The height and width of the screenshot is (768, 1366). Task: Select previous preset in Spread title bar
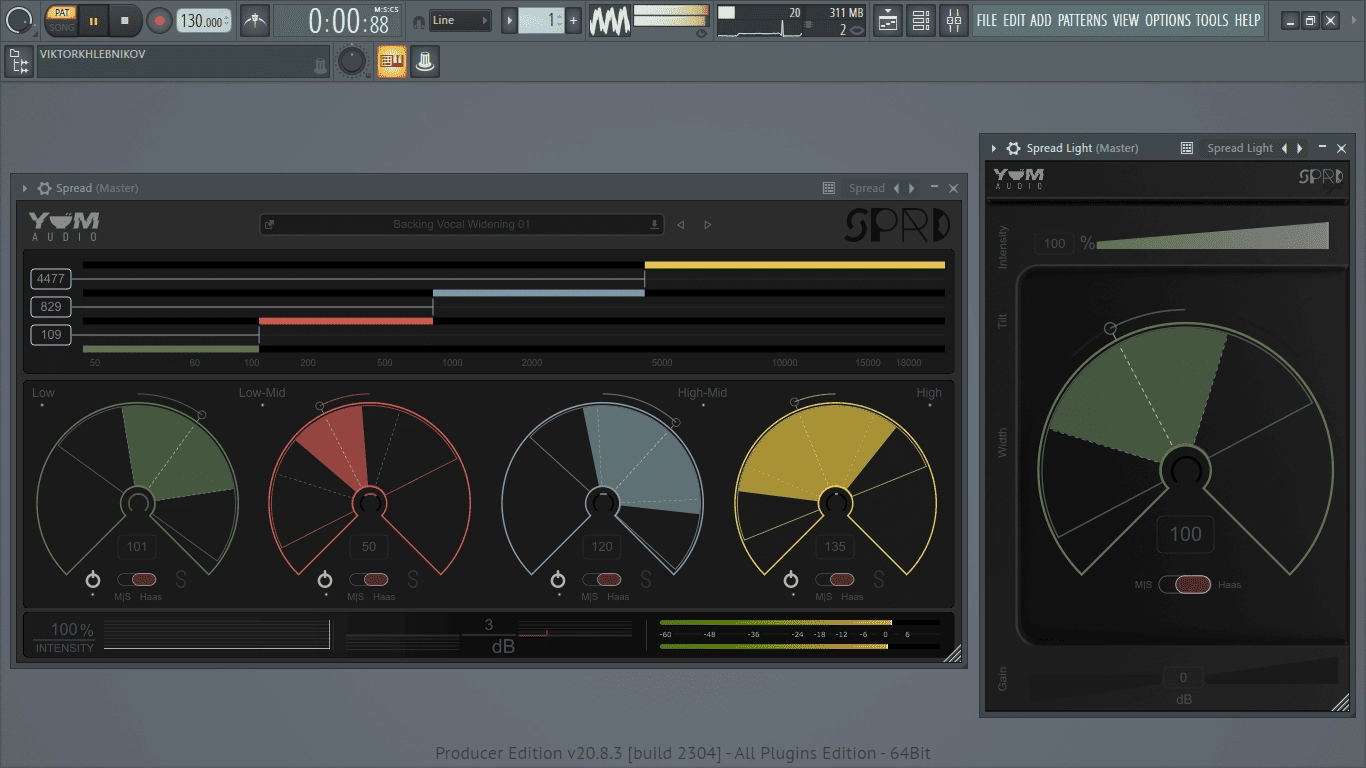896,188
